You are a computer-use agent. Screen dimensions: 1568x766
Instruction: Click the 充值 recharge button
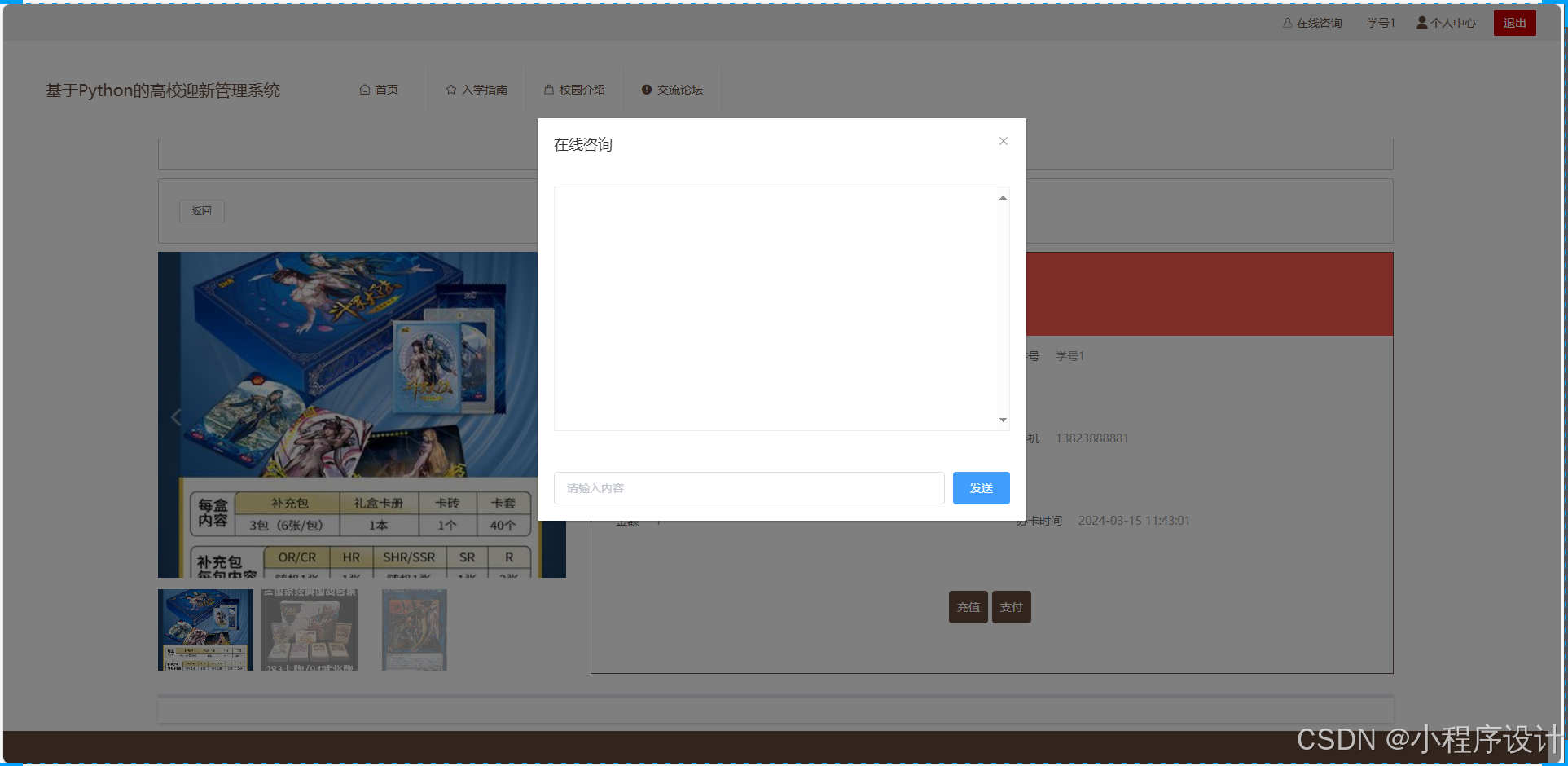pos(968,607)
